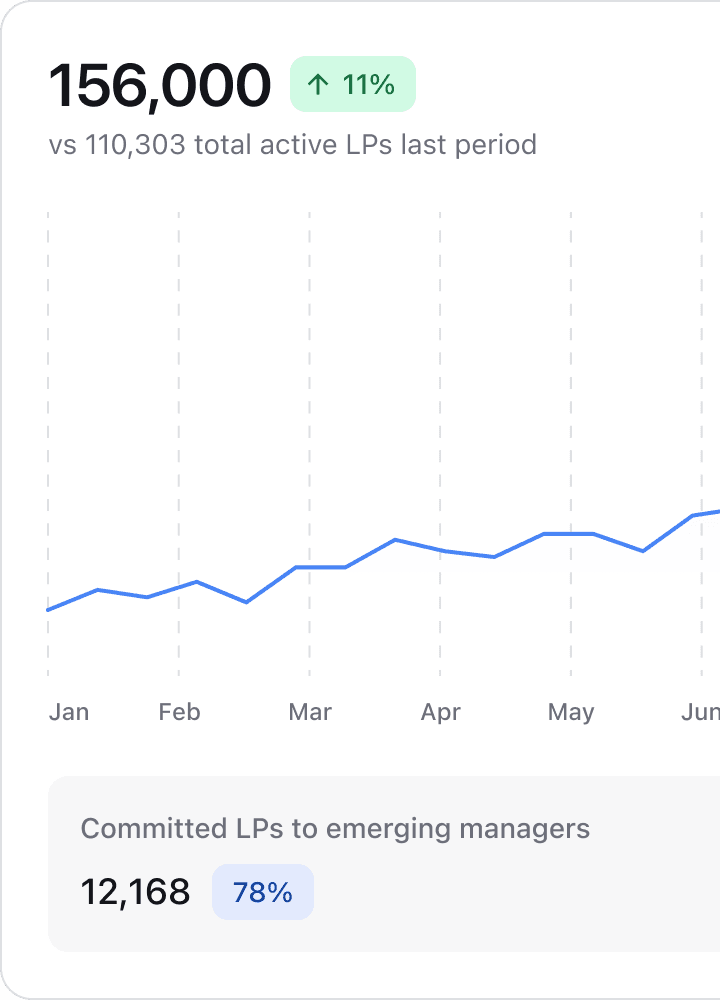Select the Jan label on the chart axis
Viewport: 720px width, 1000px height.
coord(69,712)
